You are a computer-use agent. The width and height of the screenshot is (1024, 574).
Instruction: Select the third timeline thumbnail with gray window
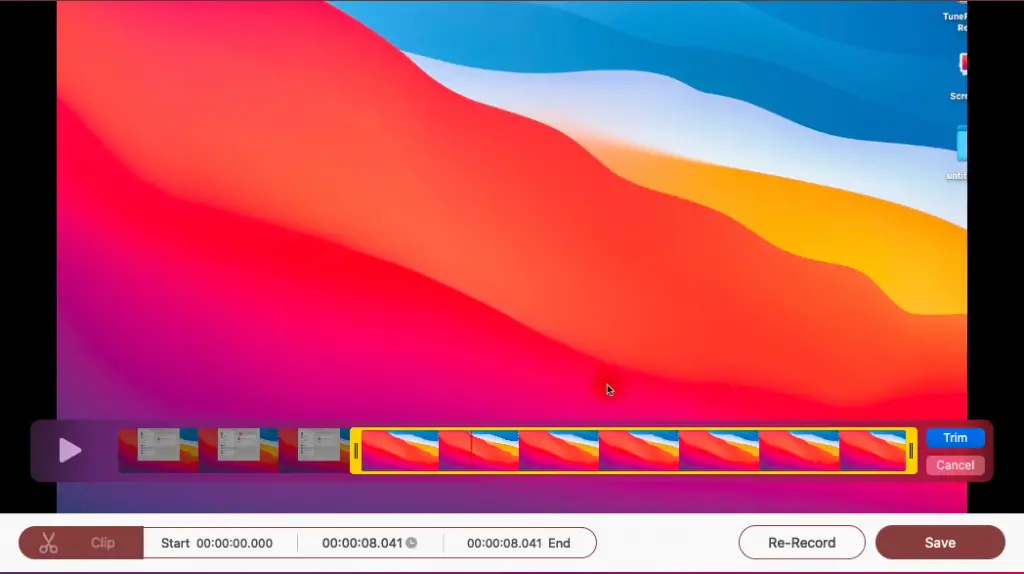coord(315,451)
